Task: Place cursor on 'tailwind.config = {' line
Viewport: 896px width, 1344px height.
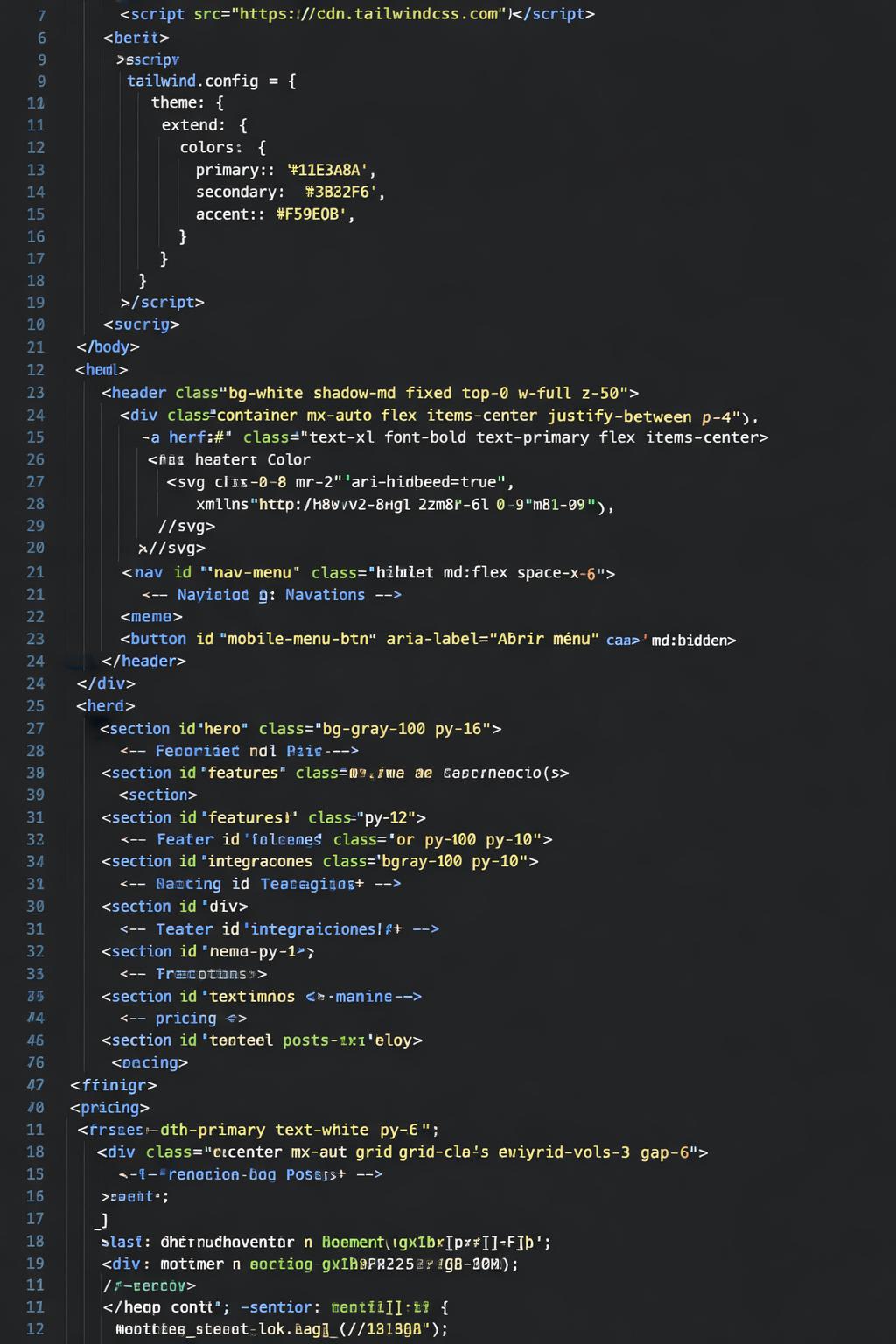Action: (212, 80)
